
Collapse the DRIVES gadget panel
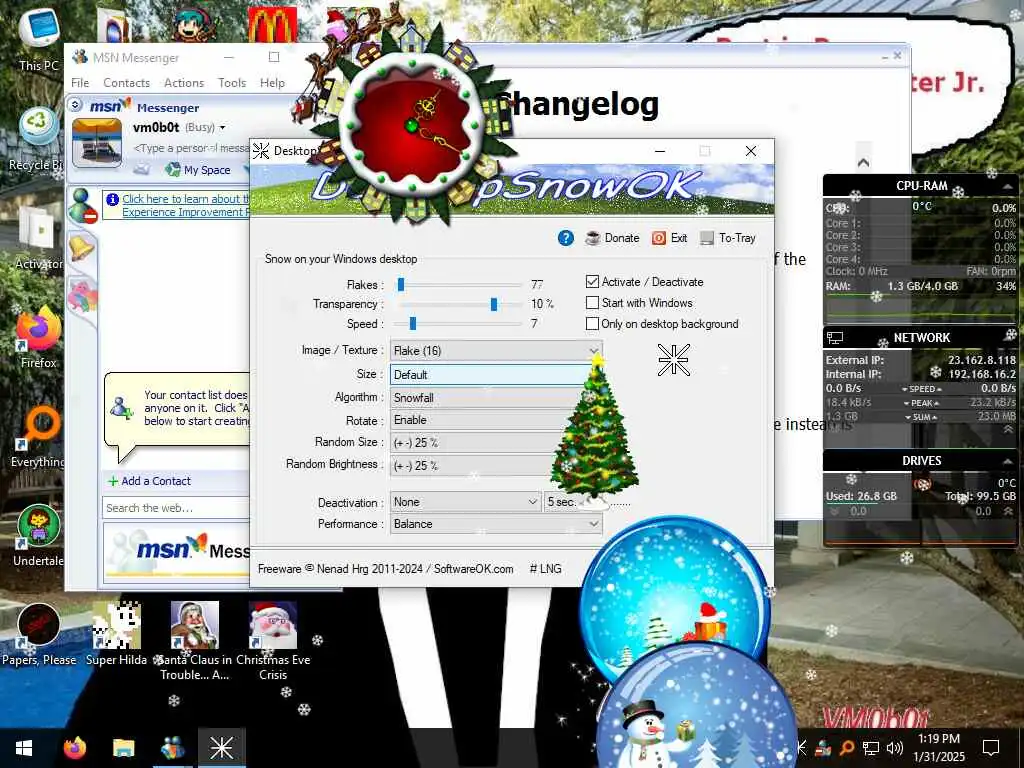(x=1007, y=461)
